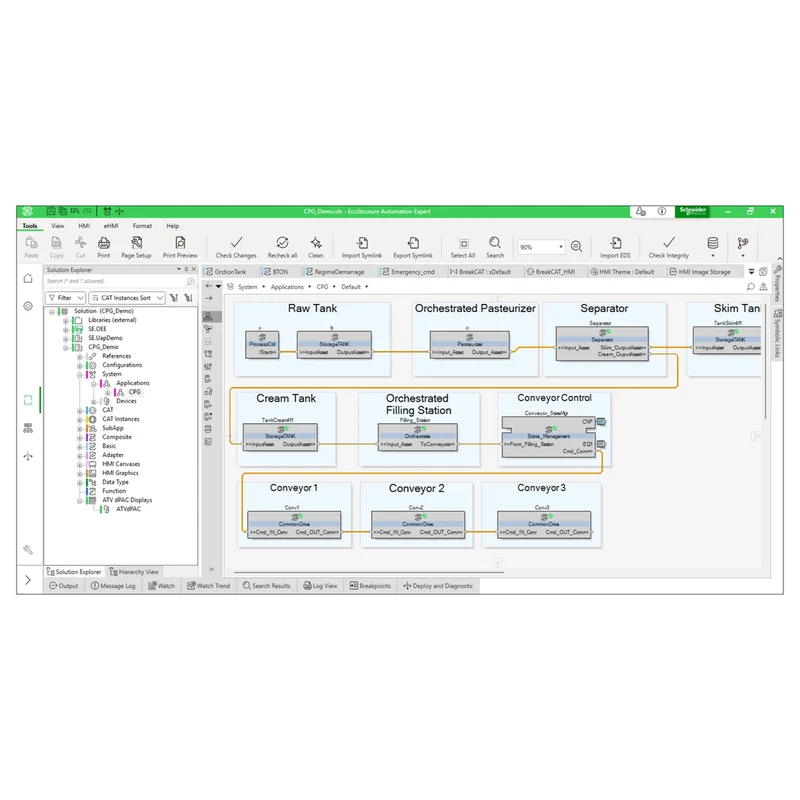Open the Watch Trend tab
The width and height of the screenshot is (800, 800).
click(209, 586)
